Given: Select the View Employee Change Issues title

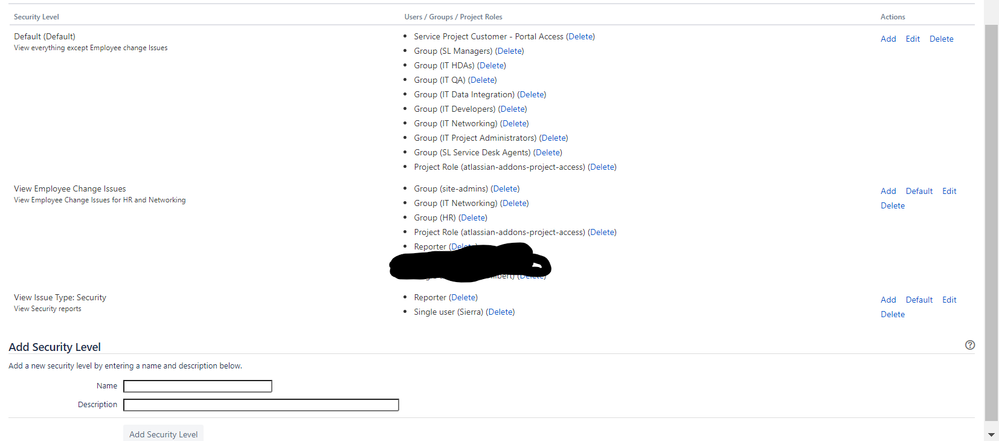Looking at the screenshot, I should [x=70, y=189].
